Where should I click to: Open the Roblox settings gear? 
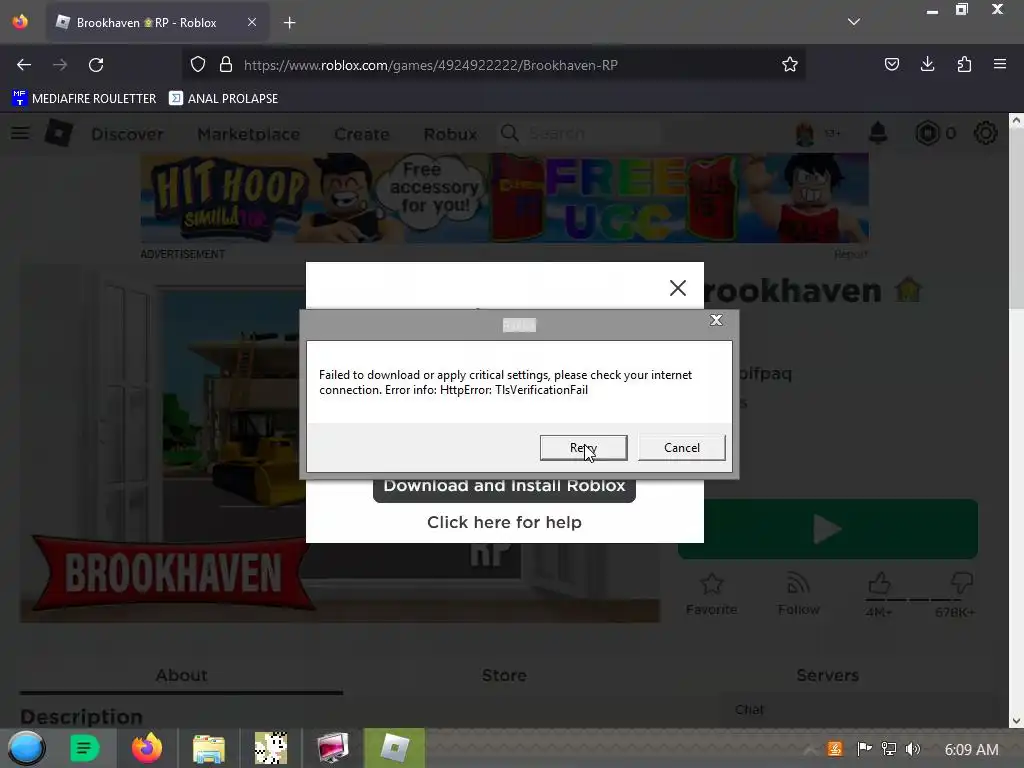pyautogui.click(x=985, y=133)
